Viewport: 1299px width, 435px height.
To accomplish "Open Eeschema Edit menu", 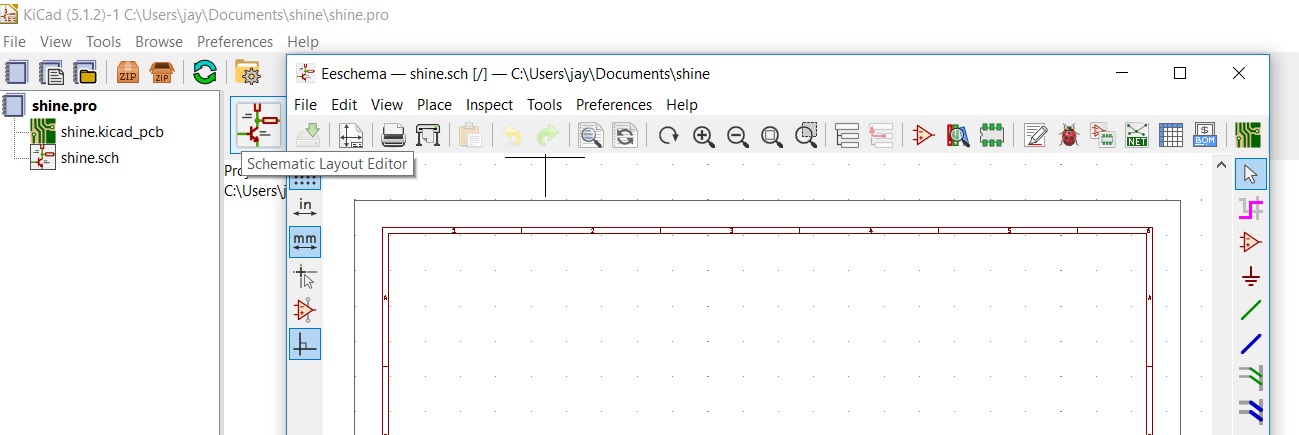I will click(344, 104).
